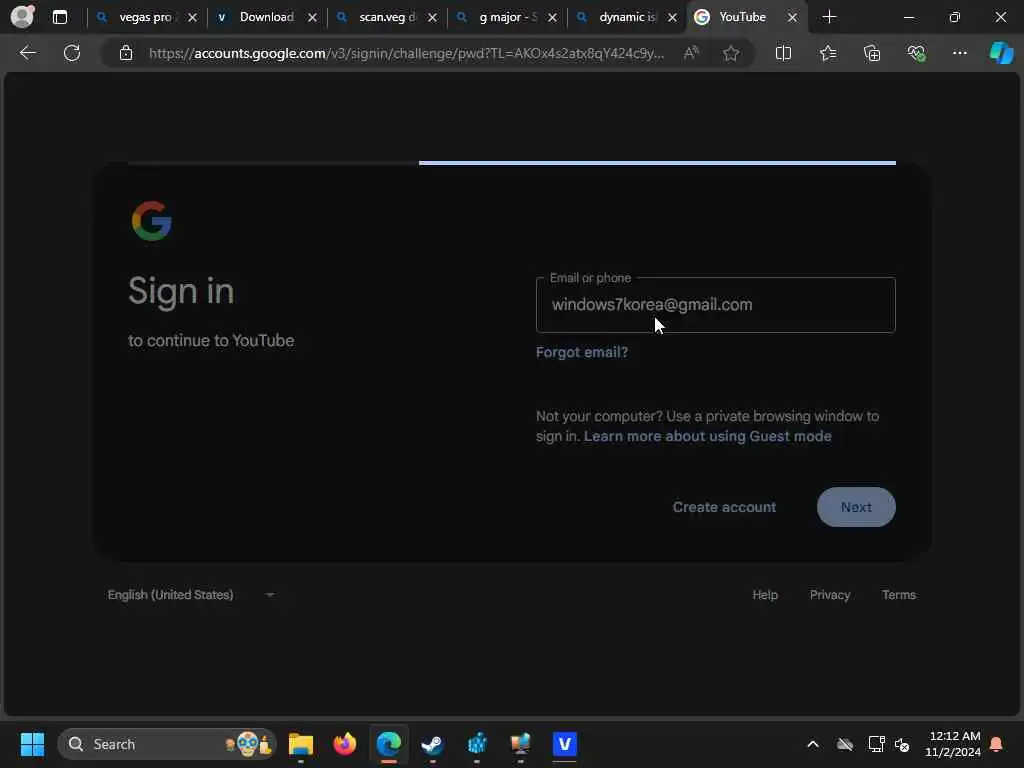
Task: Open File Explorer from the taskbar
Action: point(301,744)
